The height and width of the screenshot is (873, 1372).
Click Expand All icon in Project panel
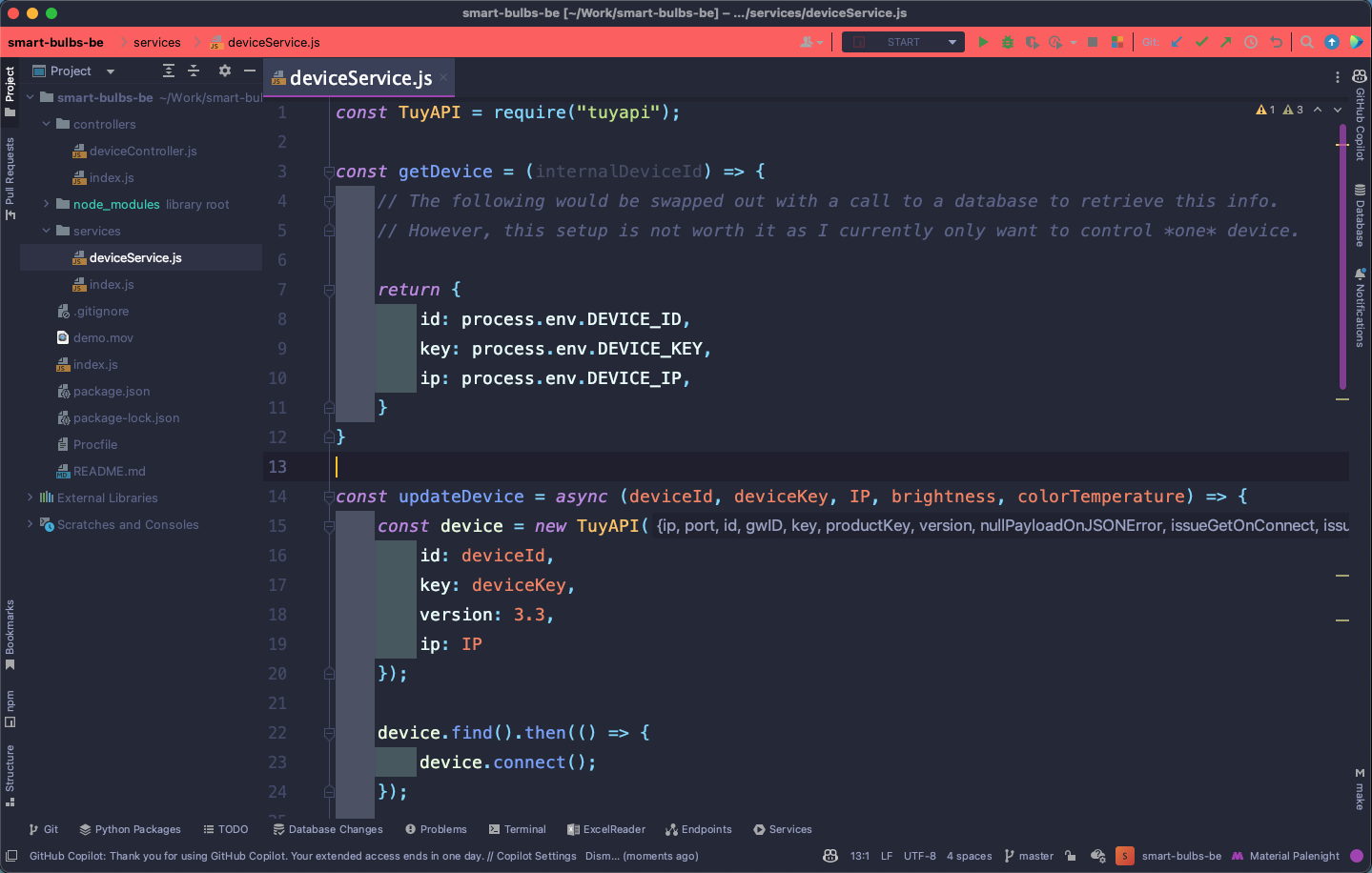click(x=169, y=71)
